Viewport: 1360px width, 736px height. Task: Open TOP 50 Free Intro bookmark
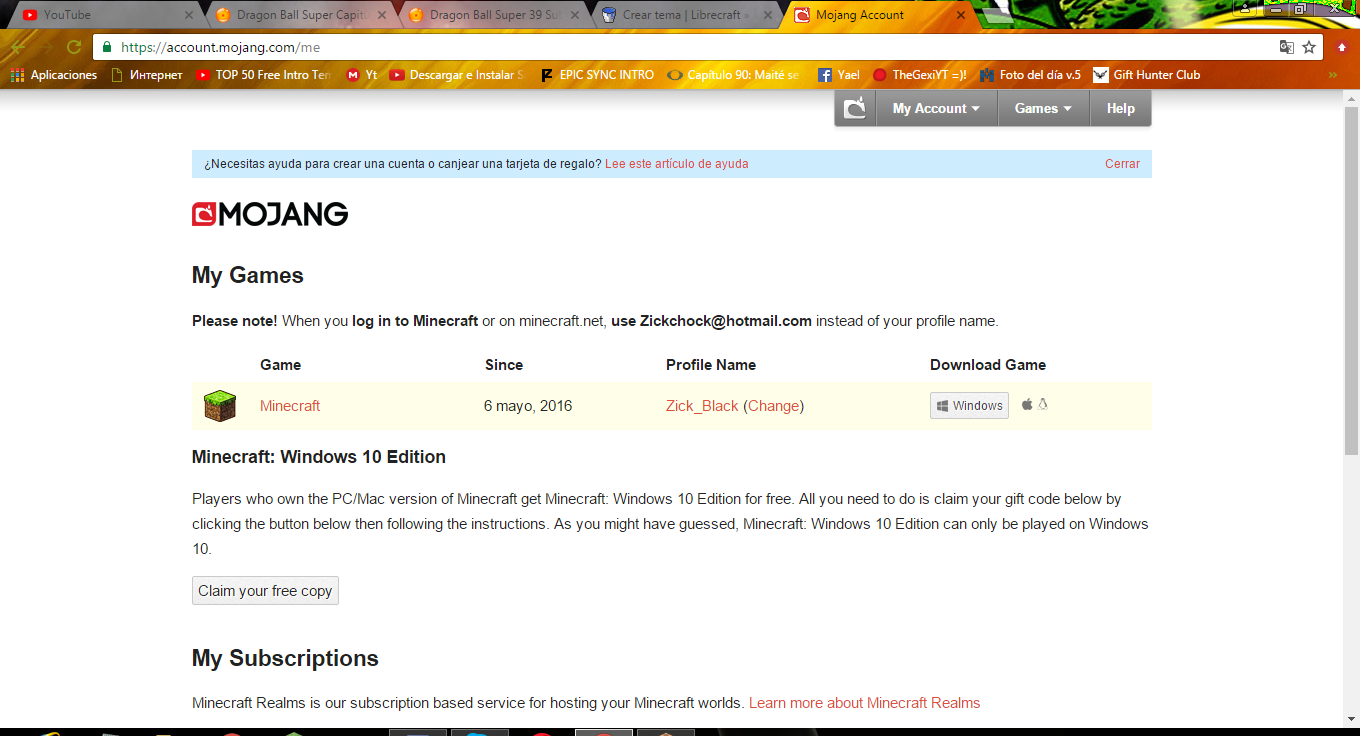point(263,75)
